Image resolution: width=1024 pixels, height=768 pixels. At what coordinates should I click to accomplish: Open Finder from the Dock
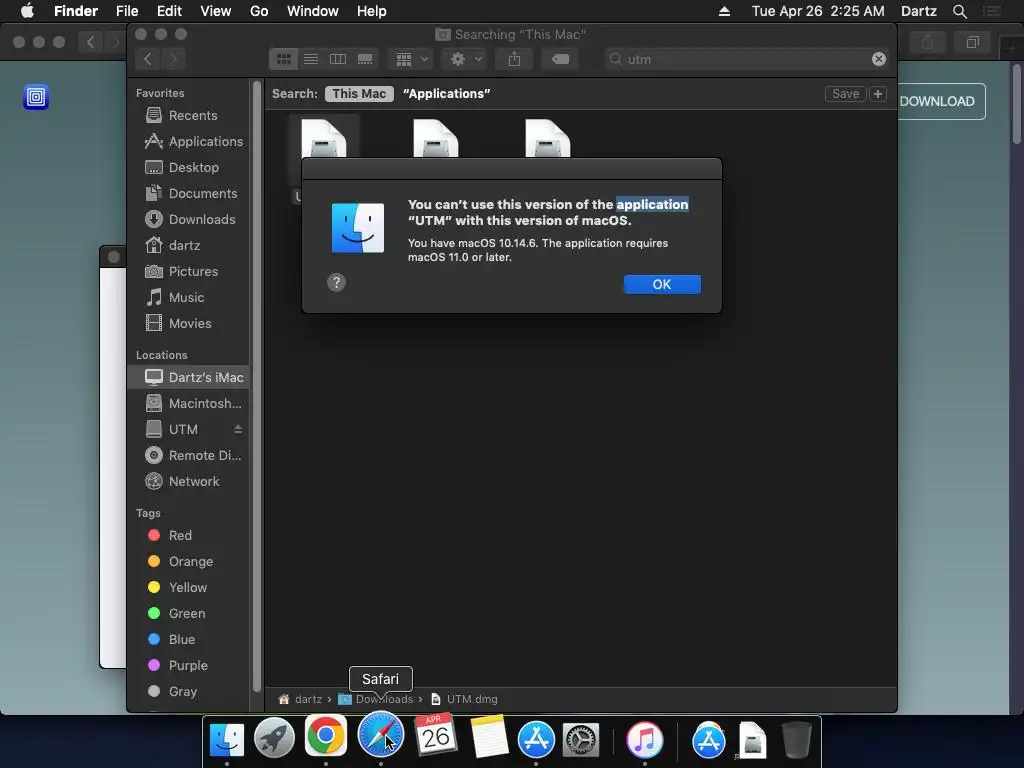[227, 739]
